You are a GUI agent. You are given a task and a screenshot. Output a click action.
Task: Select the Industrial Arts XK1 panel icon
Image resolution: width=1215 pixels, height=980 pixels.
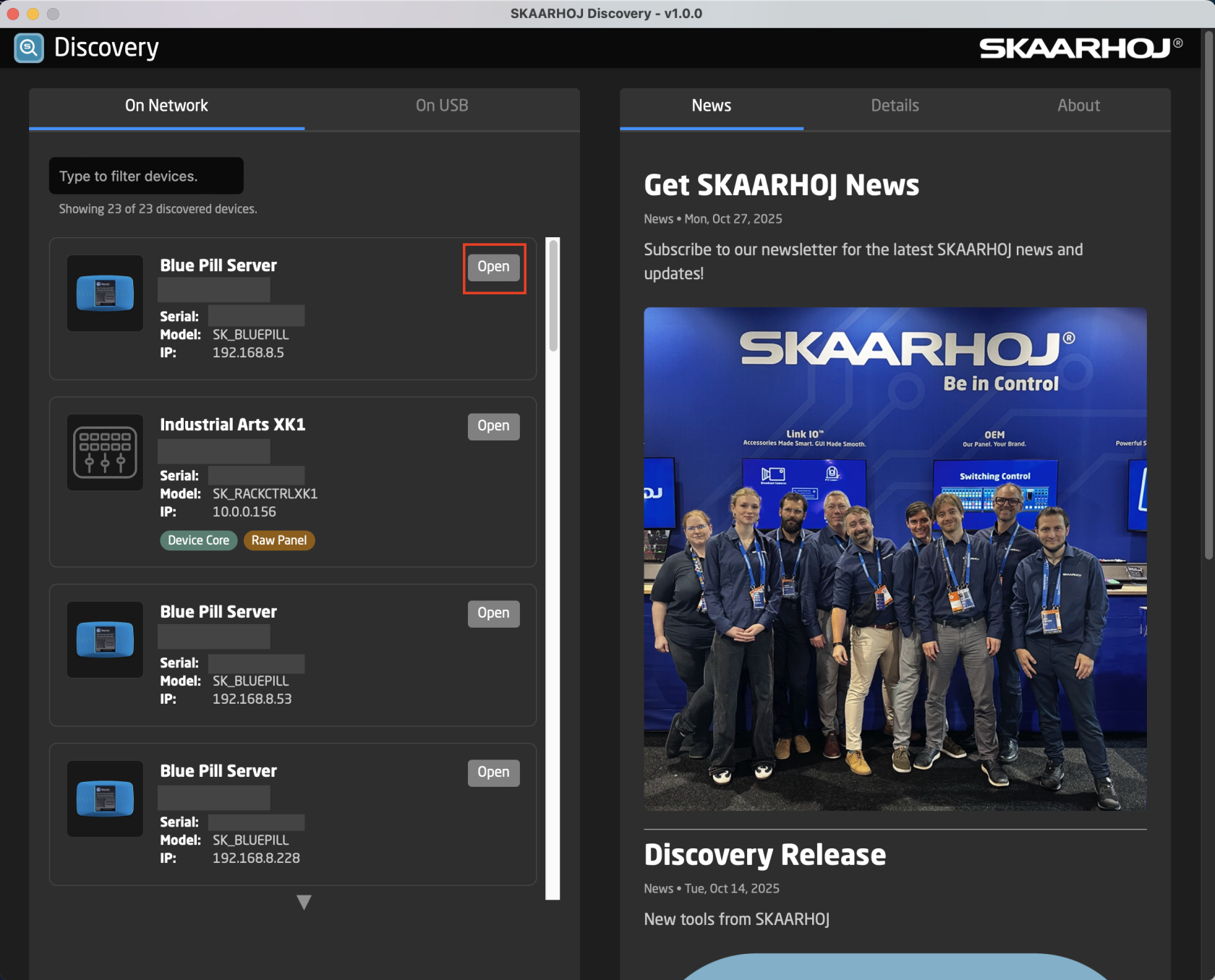(x=105, y=452)
